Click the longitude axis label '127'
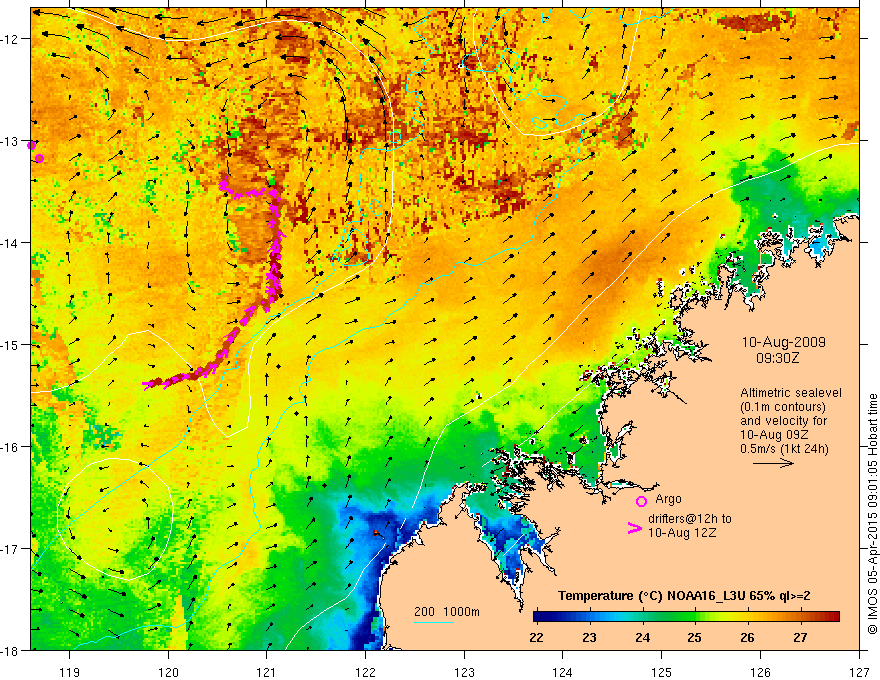This screenshot has width=880, height=680. pos(859,672)
